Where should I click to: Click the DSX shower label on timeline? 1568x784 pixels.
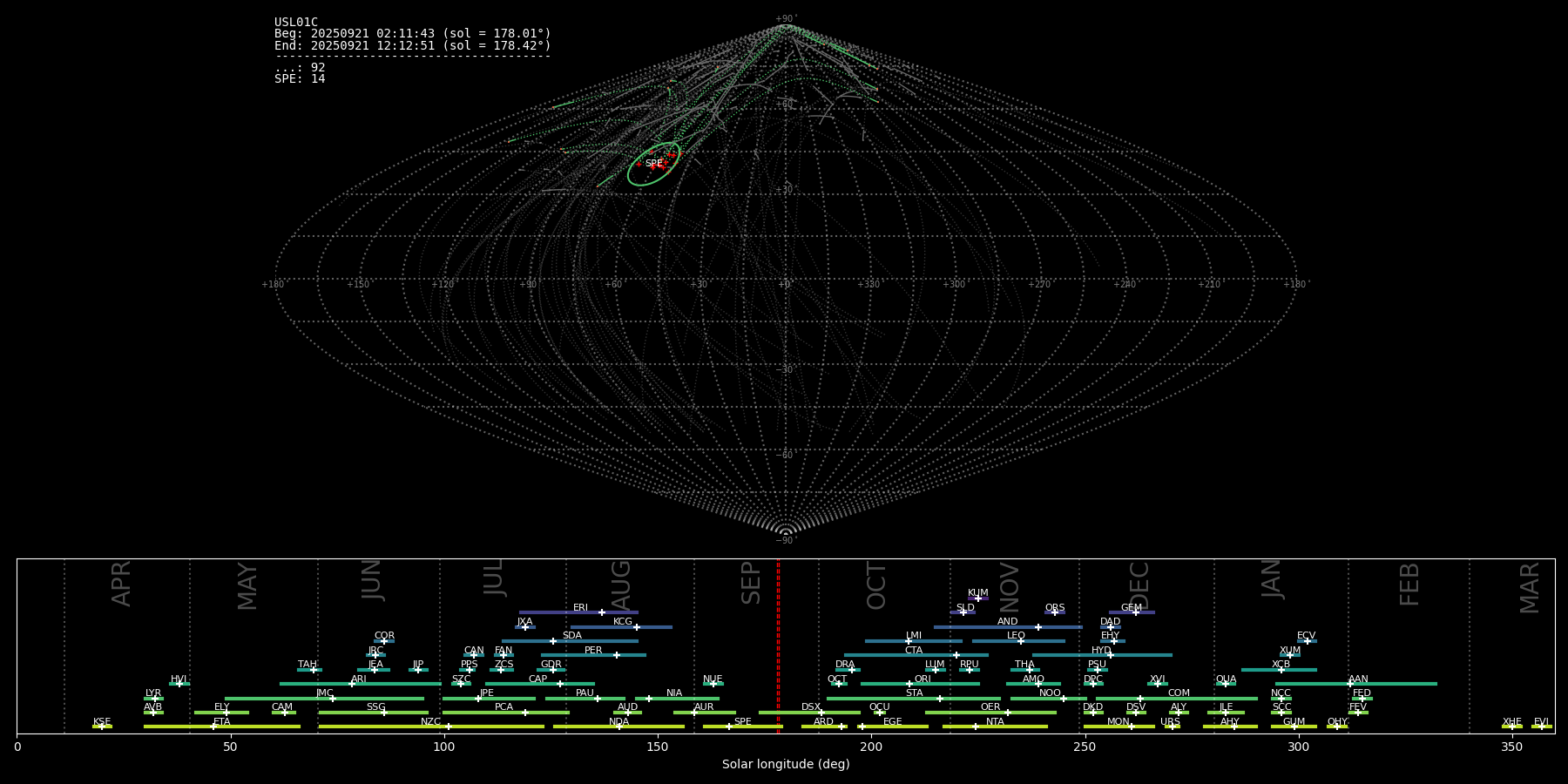pos(811,707)
